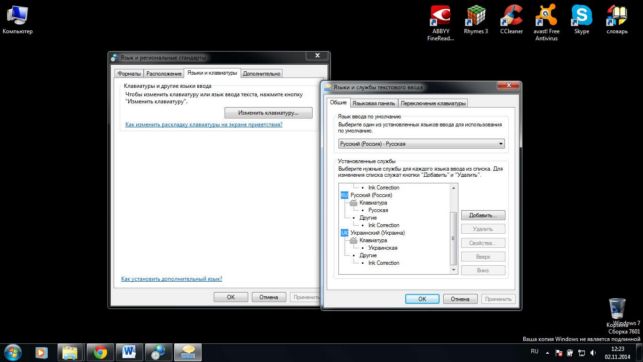Open default input language dropdown
This screenshot has height=362, width=643.
(x=421, y=144)
